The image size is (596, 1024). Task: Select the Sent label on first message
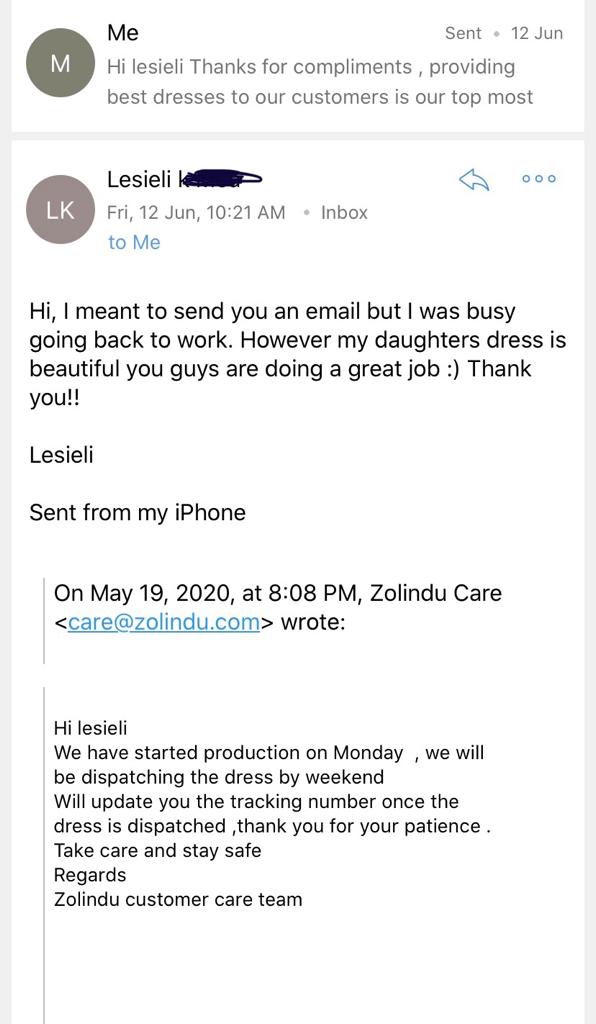pos(463,33)
